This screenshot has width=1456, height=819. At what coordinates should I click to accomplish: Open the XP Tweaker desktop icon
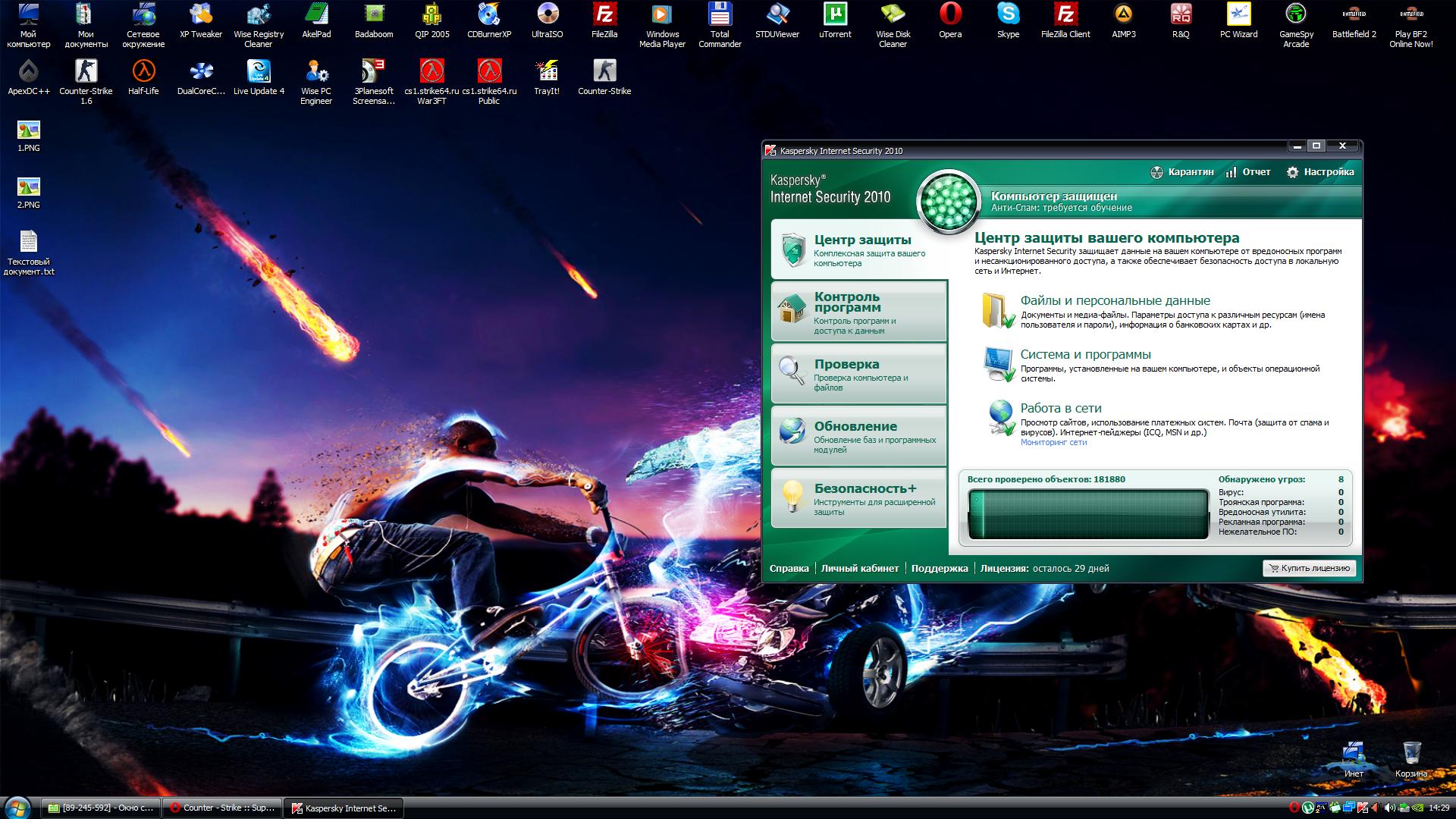coord(201,21)
